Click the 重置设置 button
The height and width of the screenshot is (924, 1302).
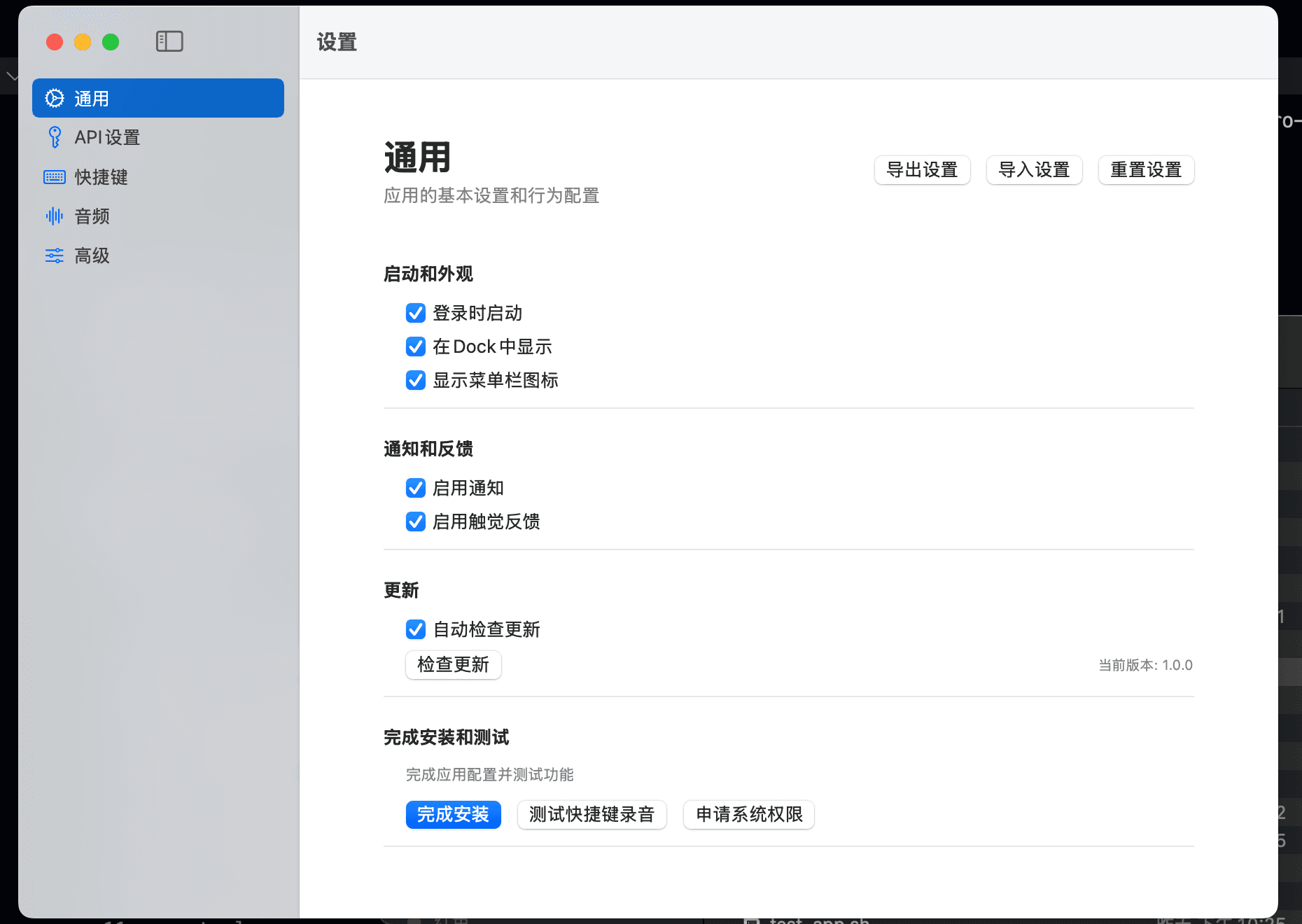tap(1146, 170)
